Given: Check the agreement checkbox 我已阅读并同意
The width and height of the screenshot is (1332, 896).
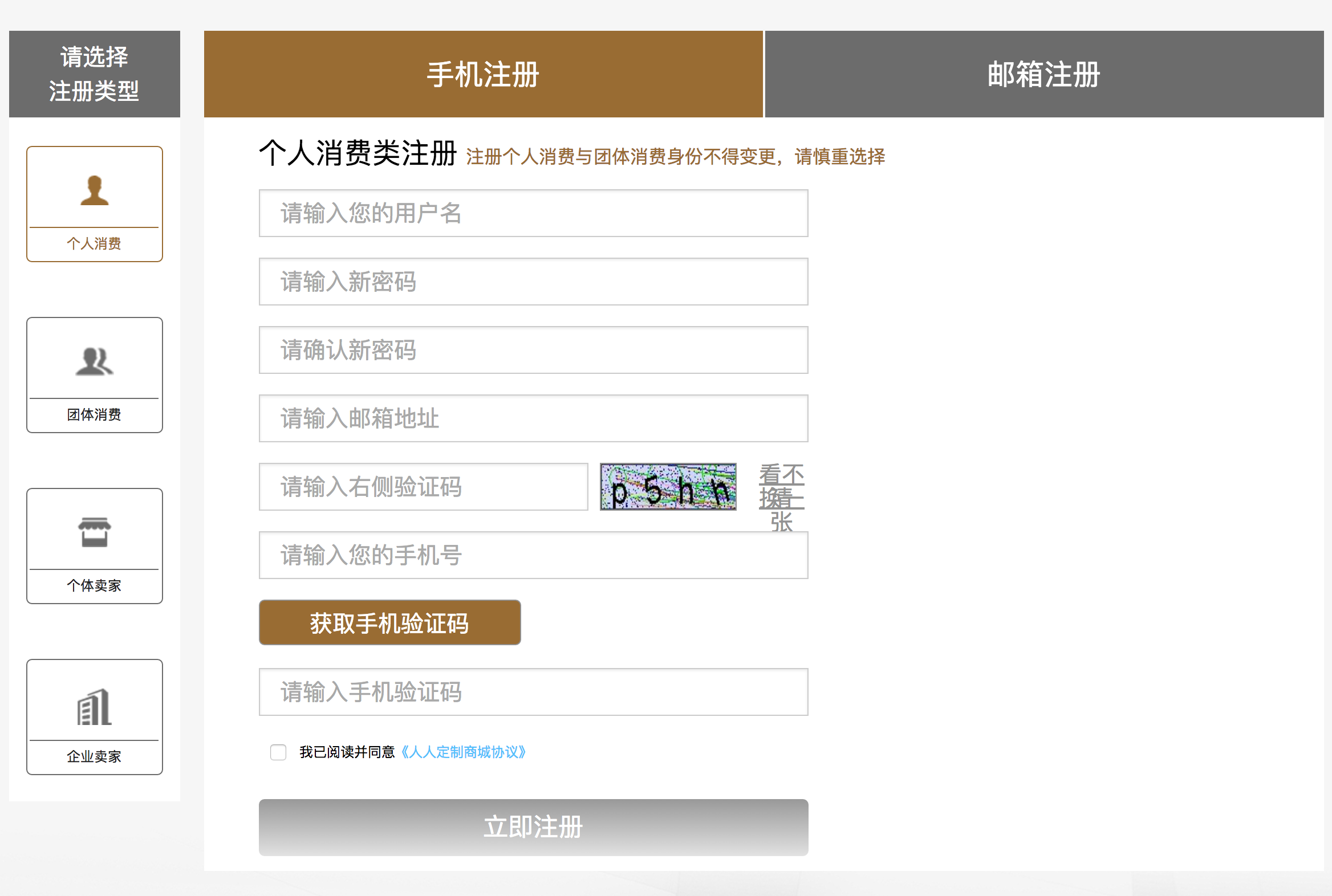Looking at the screenshot, I should tap(278, 752).
